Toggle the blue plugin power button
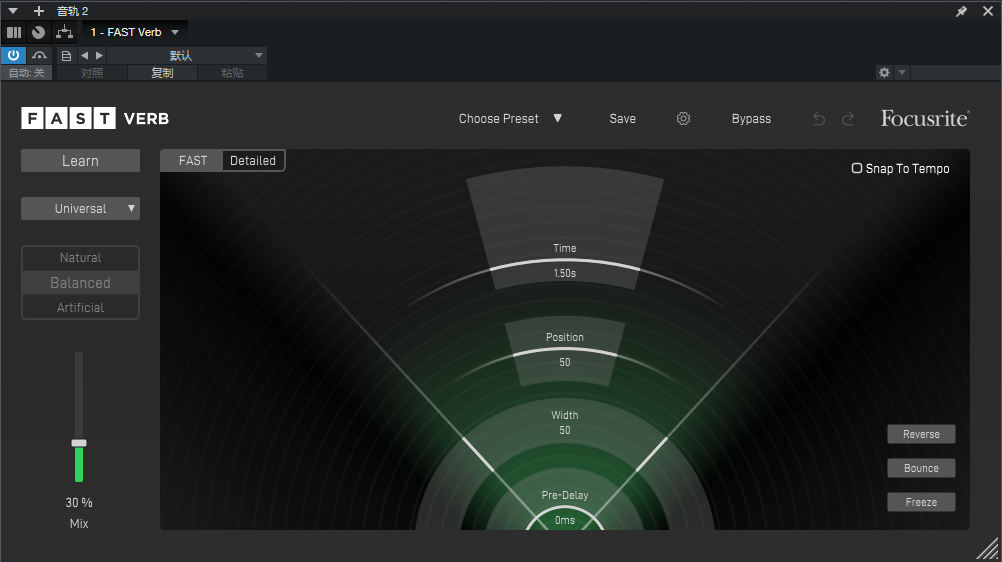The height and width of the screenshot is (562, 1002). 13,55
